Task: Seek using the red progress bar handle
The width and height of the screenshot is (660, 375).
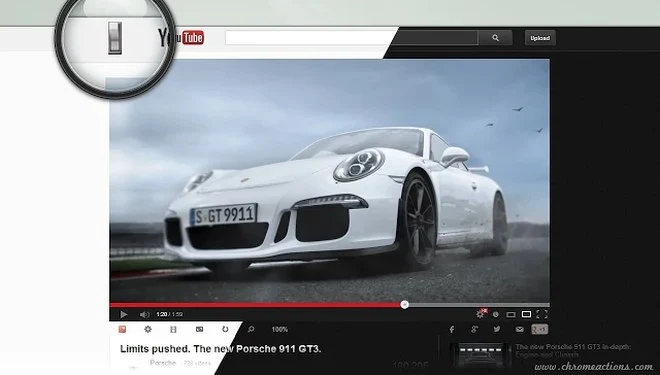Action: pyautogui.click(x=405, y=305)
